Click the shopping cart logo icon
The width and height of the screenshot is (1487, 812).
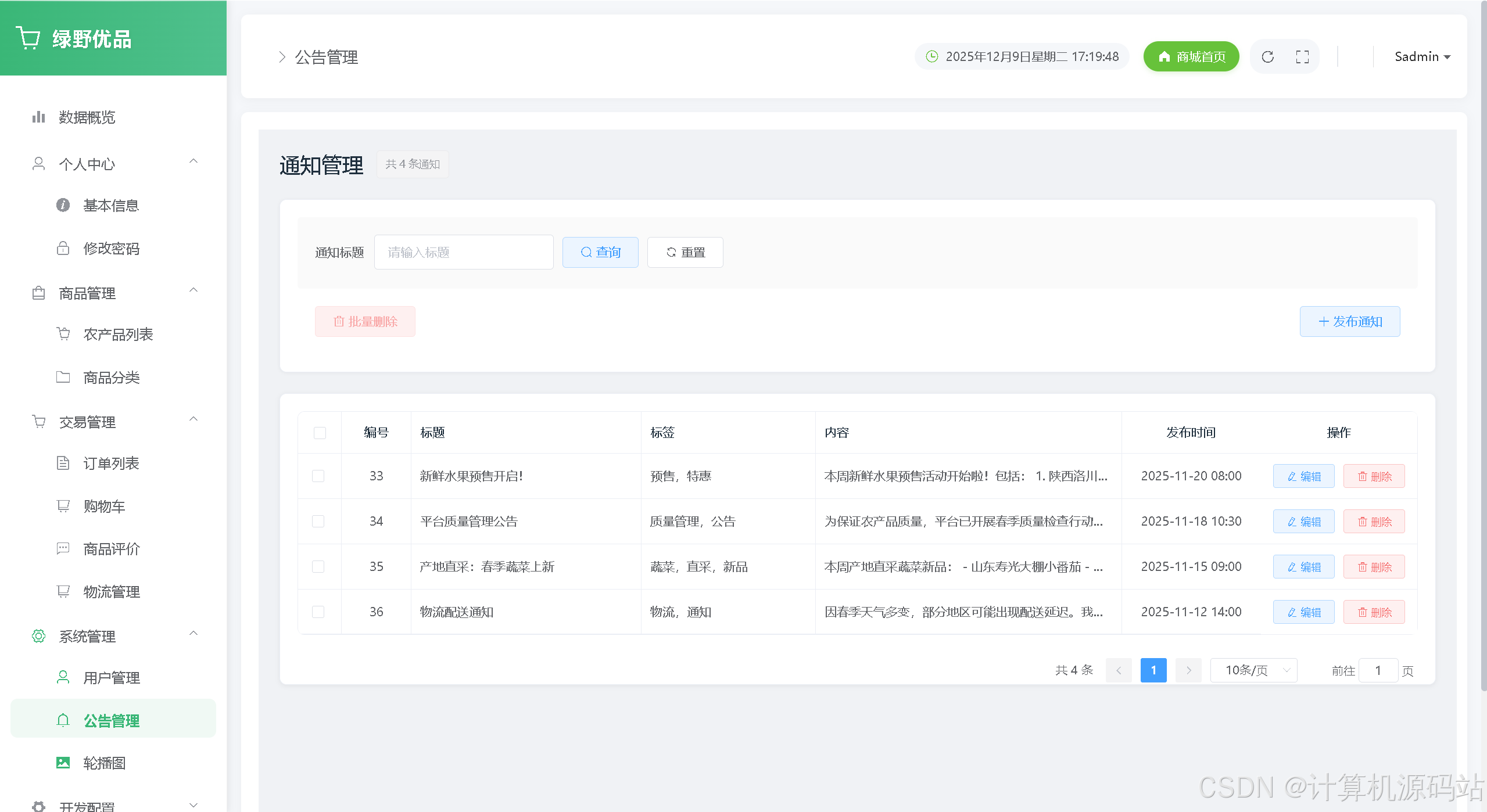click(28, 38)
